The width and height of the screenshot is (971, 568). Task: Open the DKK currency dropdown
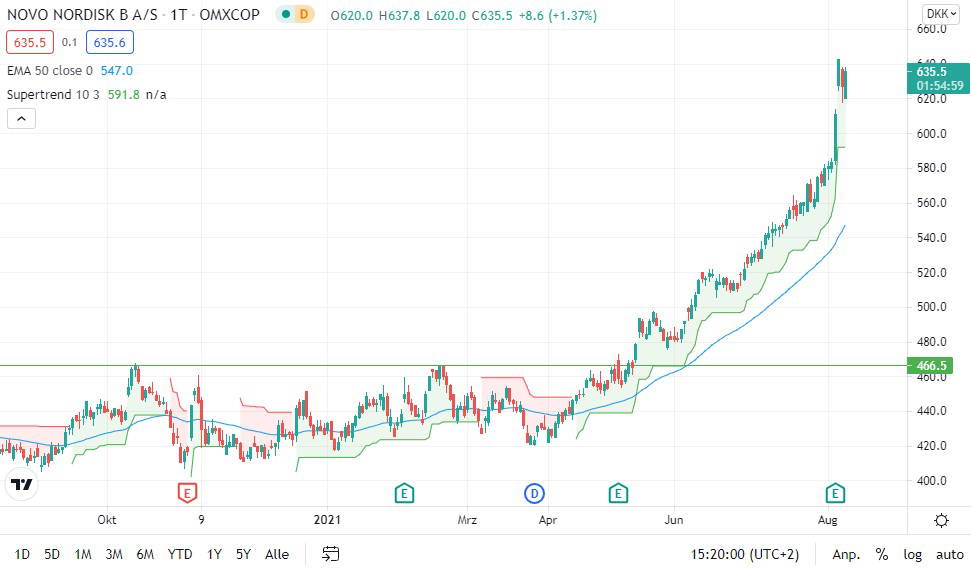[x=941, y=14]
